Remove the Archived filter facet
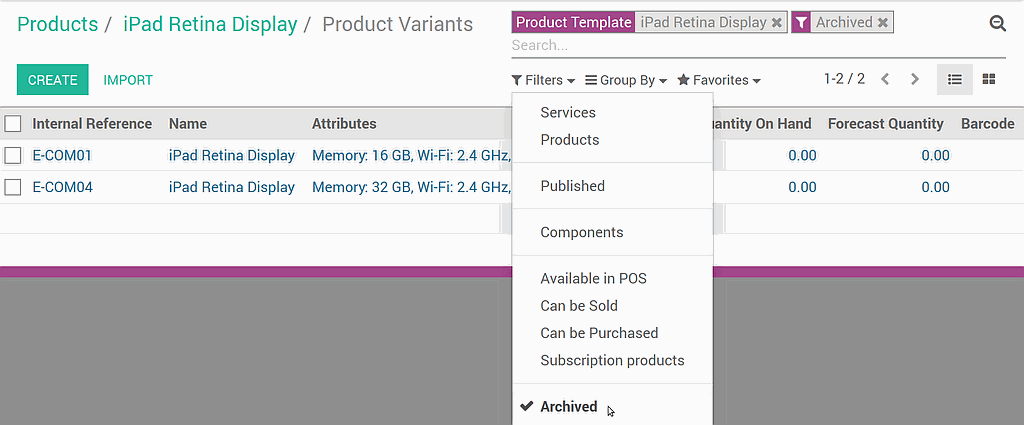Screen dimensions: 1024x425 (x=883, y=22)
